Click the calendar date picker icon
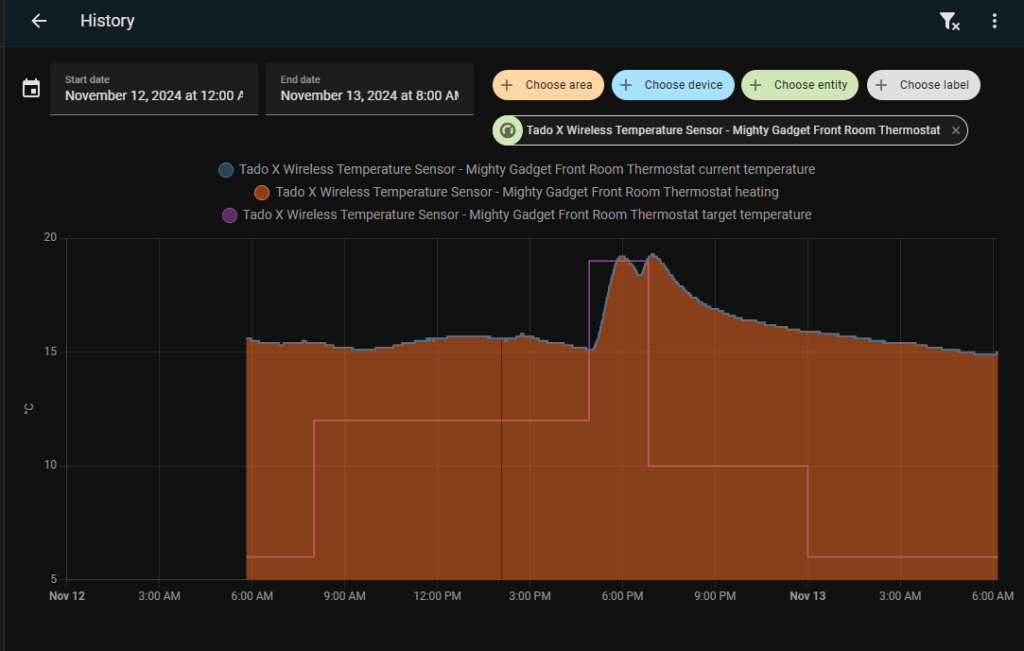The image size is (1024, 651). tap(31, 89)
